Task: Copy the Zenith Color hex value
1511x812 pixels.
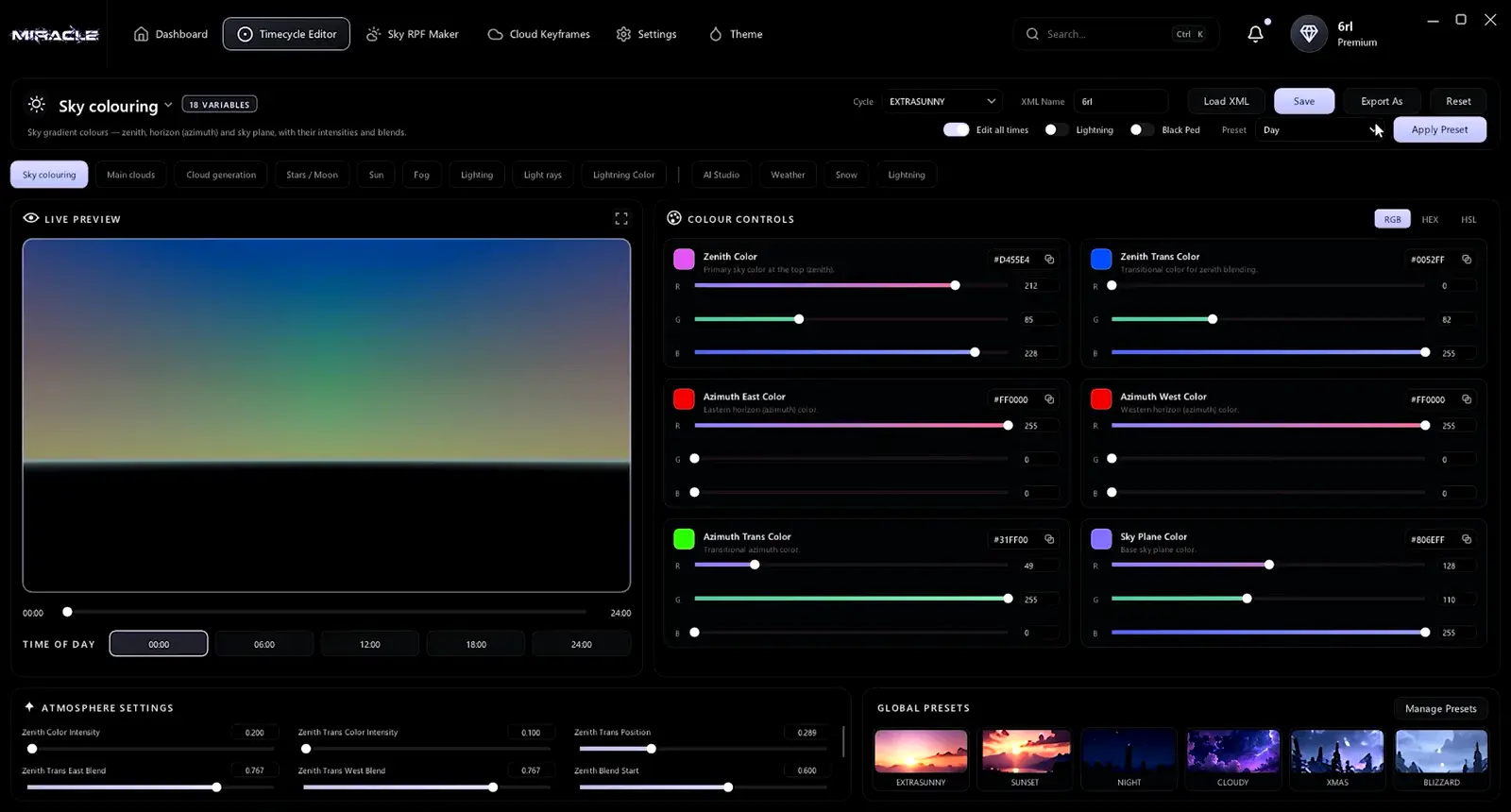Action: pos(1049,259)
